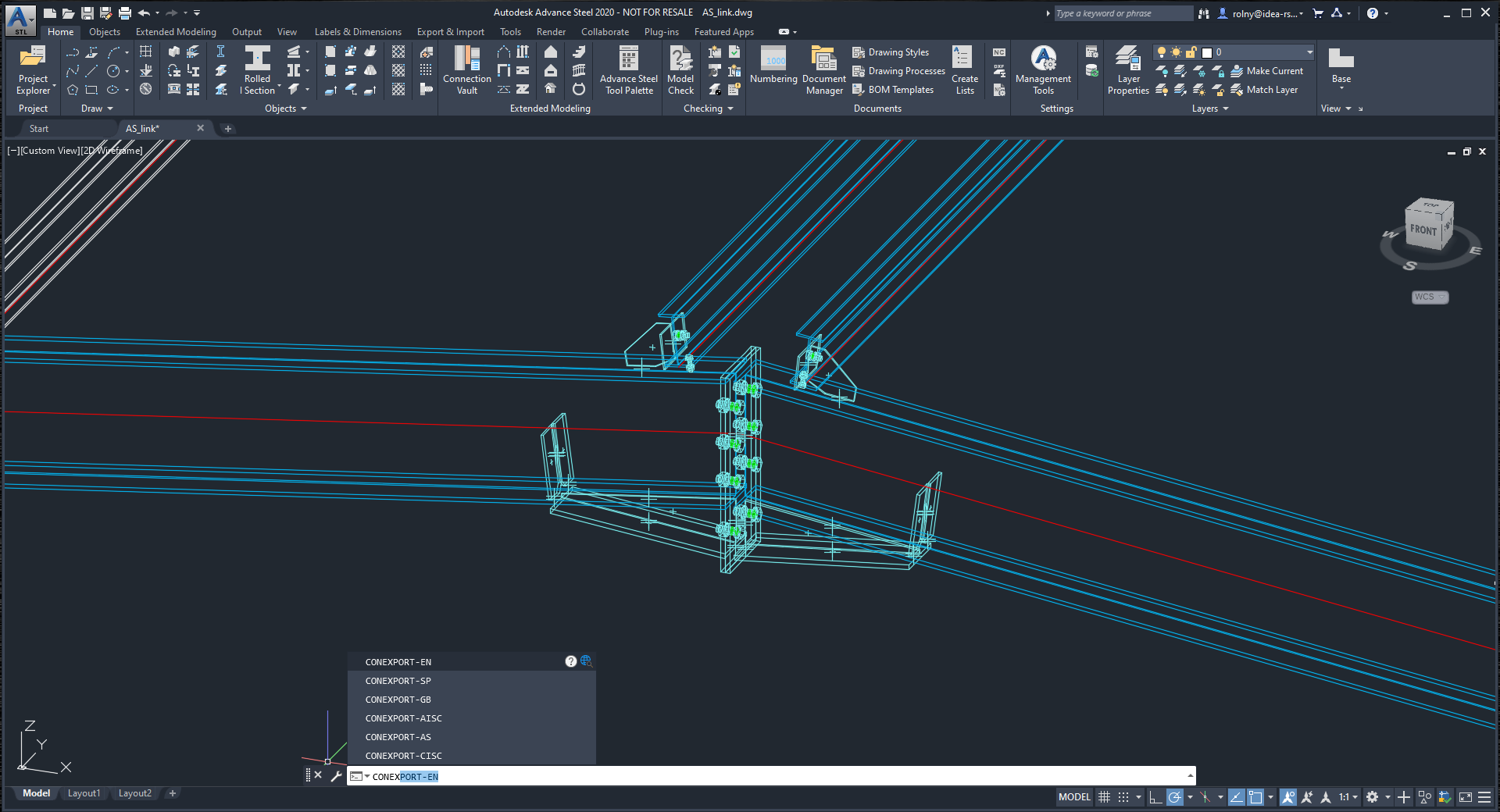Select the Line draw tool
The image size is (1500, 812).
92,71
